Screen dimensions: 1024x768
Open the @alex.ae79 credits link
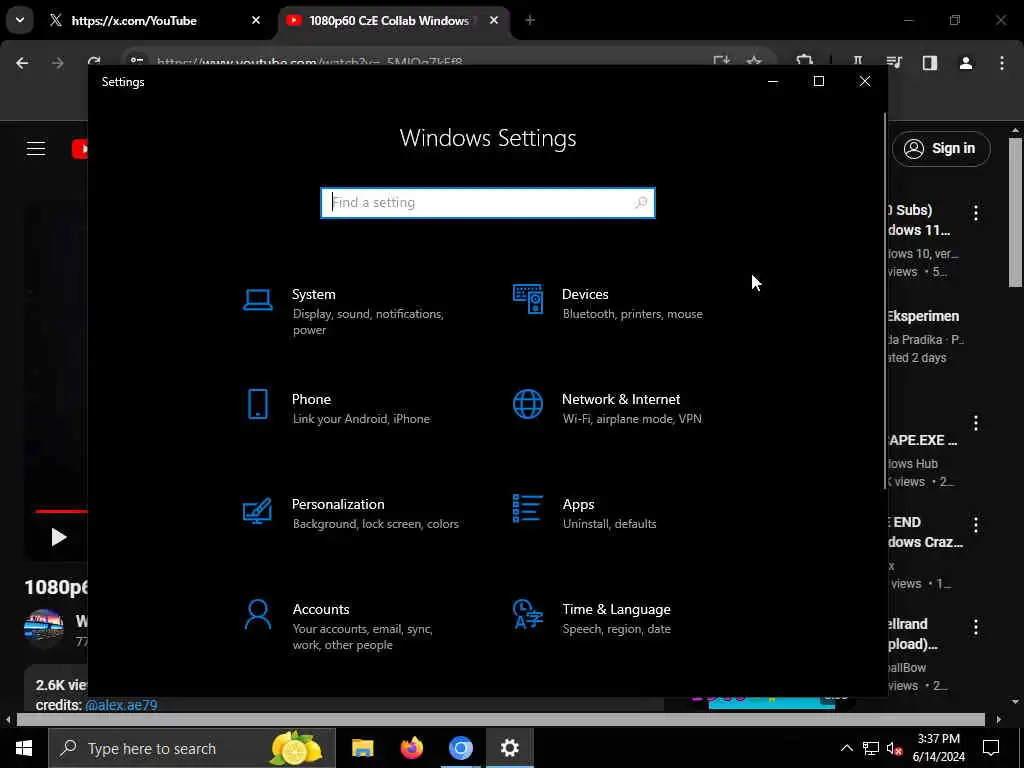[121, 705]
